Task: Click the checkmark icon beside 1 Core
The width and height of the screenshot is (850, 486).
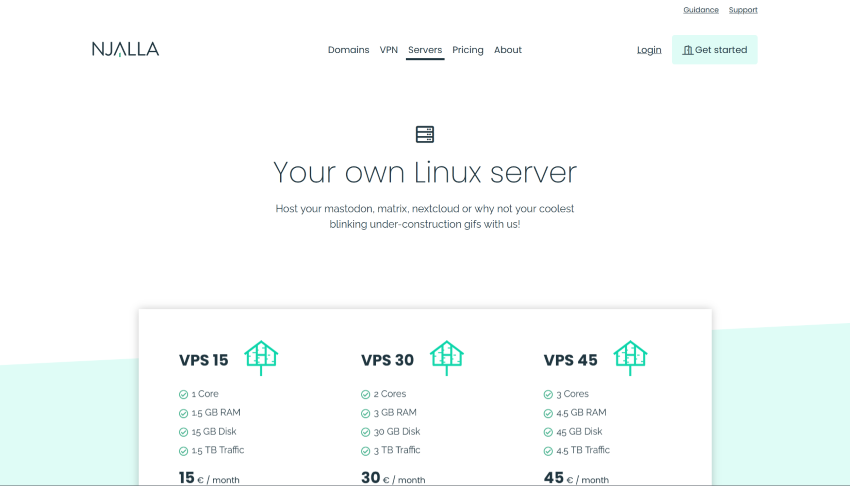Action: (x=183, y=394)
